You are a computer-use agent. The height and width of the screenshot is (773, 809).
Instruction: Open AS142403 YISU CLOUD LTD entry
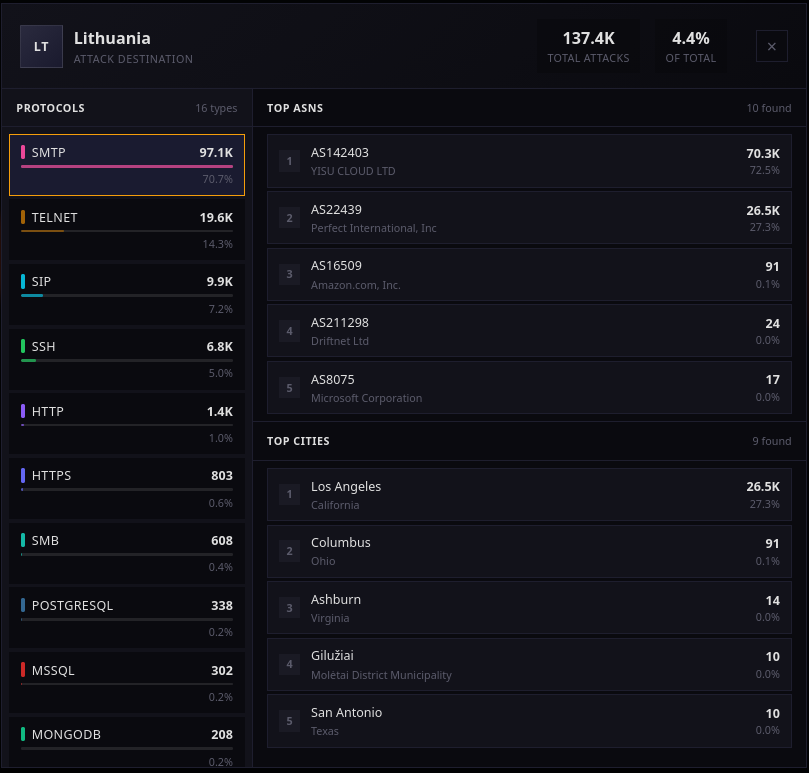529,161
